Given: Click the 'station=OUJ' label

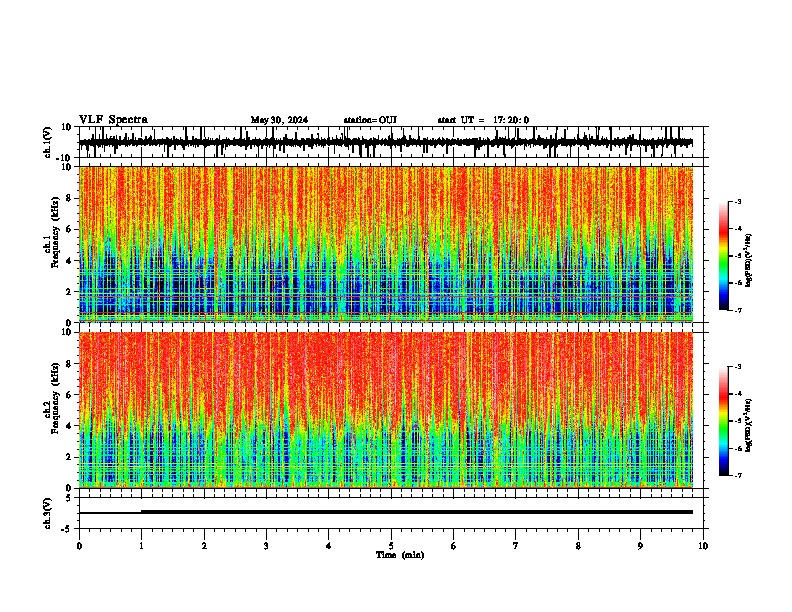Looking at the screenshot, I should [370, 120].
